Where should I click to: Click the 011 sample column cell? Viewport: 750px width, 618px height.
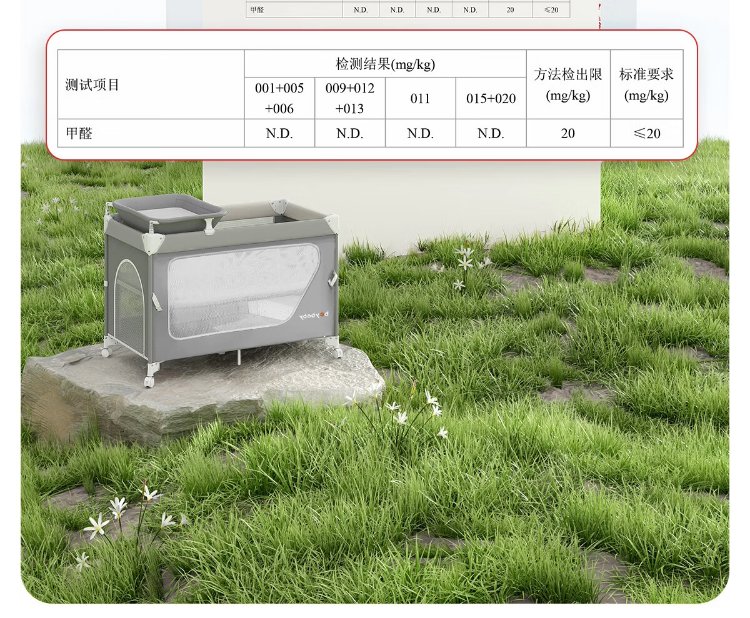(x=420, y=98)
